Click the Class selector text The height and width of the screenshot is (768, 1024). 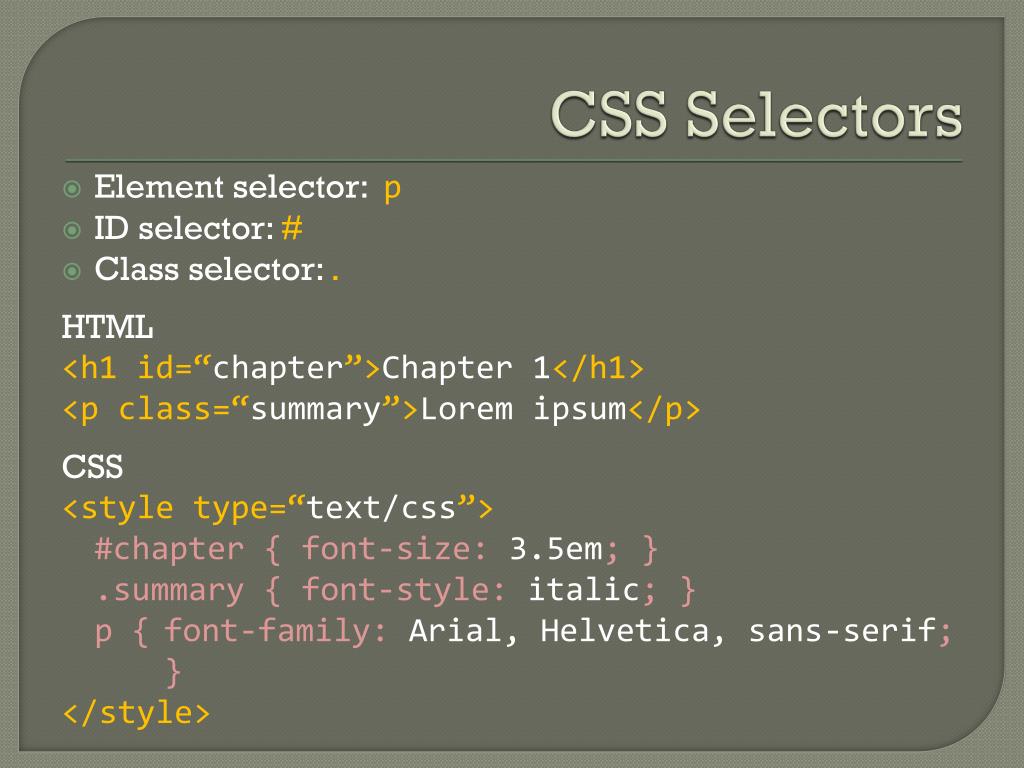pos(209,269)
